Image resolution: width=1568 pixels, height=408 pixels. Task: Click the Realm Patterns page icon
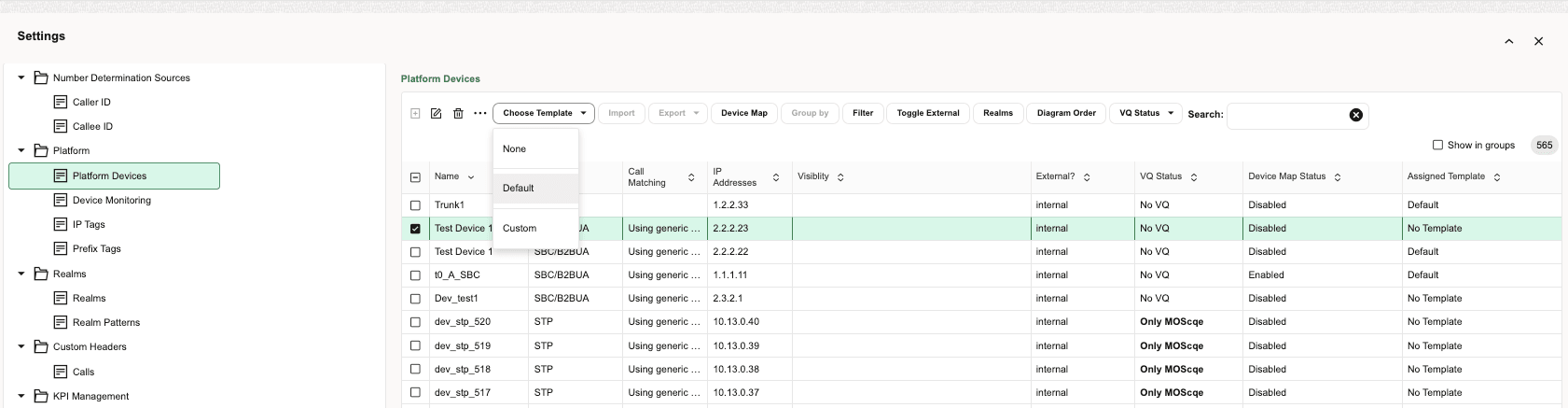[61, 322]
